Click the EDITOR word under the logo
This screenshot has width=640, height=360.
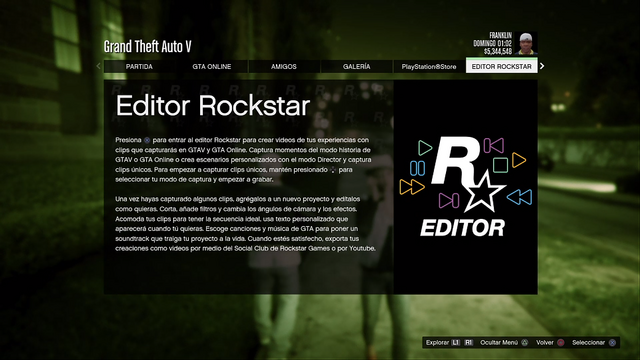point(462,228)
